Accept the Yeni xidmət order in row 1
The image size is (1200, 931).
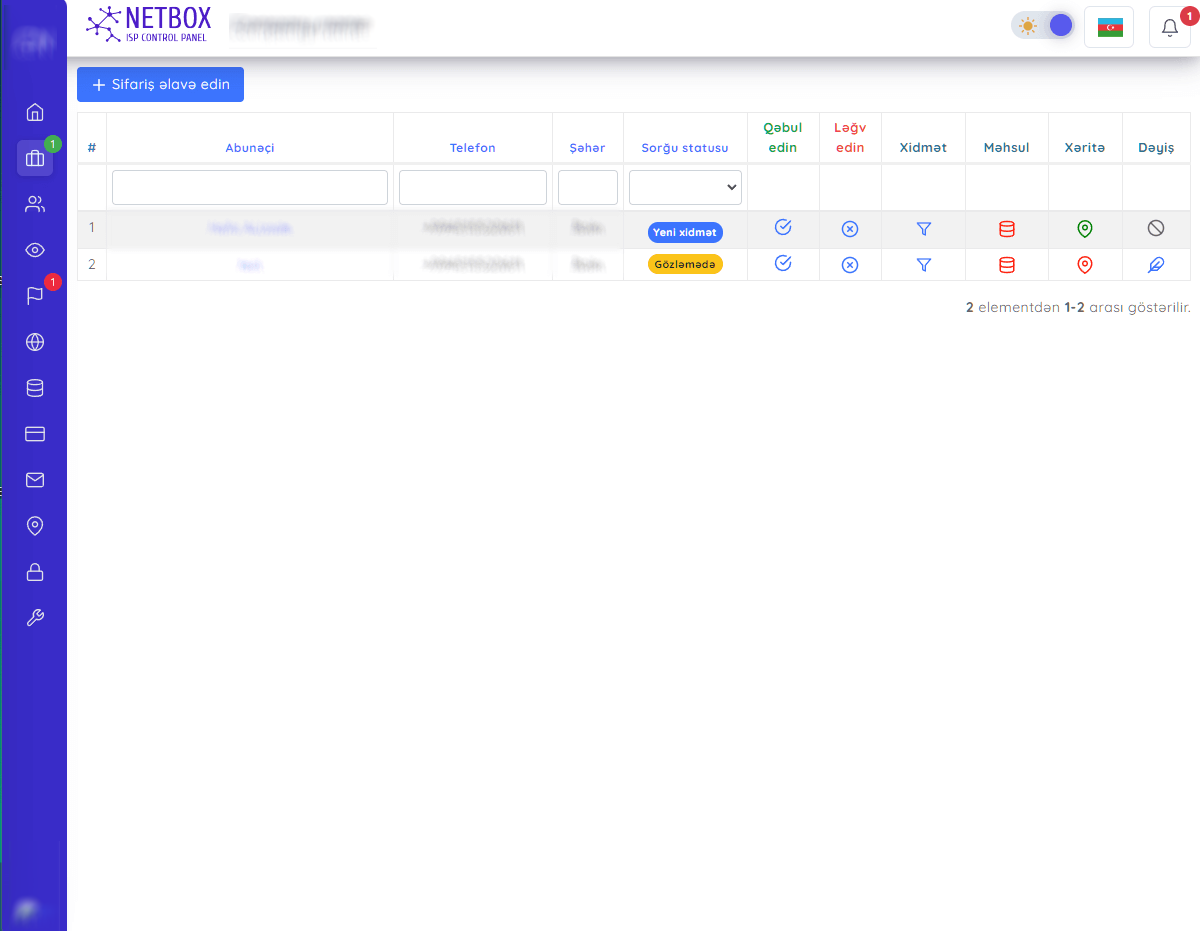pos(783,228)
